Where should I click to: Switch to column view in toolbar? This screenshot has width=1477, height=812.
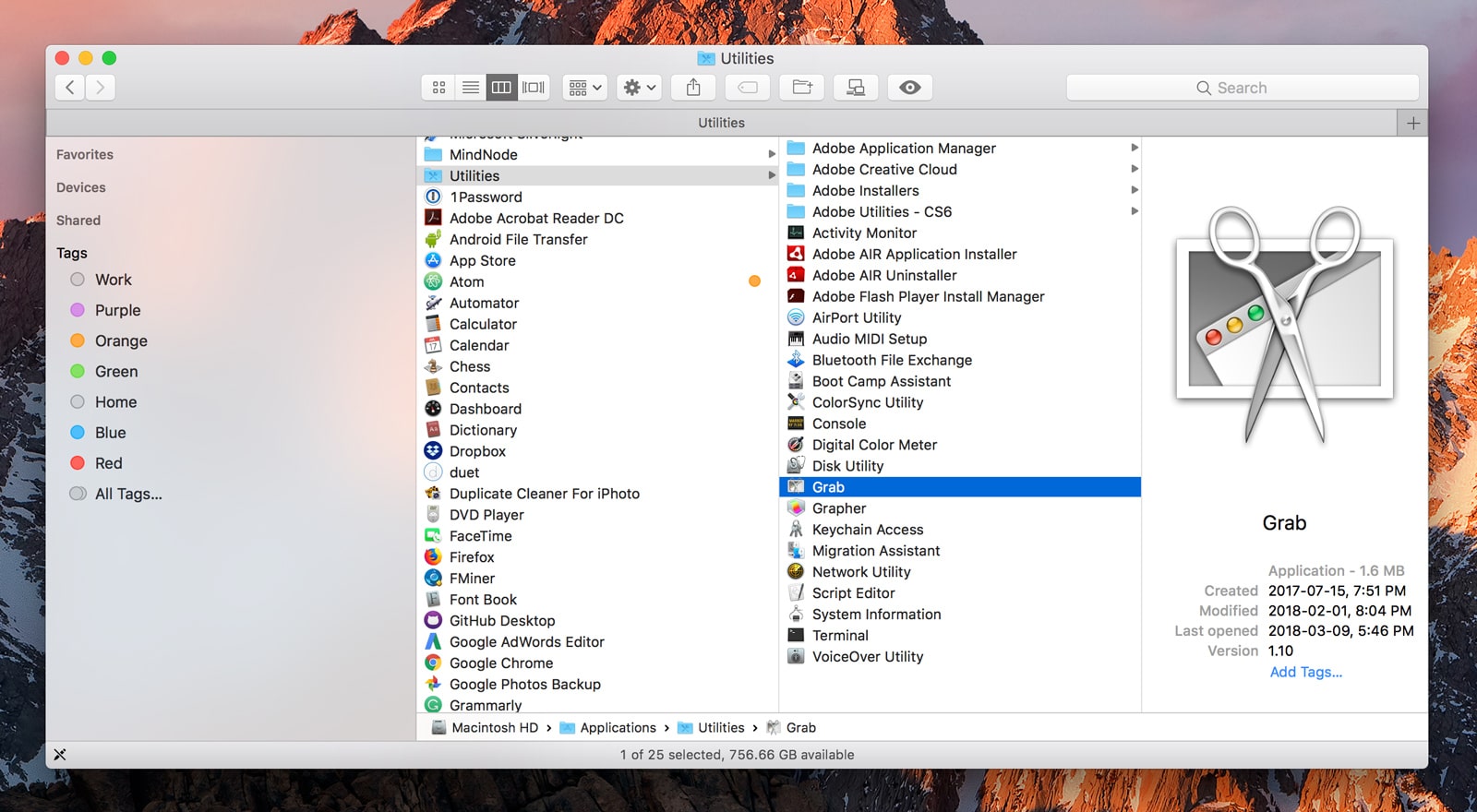(x=501, y=88)
